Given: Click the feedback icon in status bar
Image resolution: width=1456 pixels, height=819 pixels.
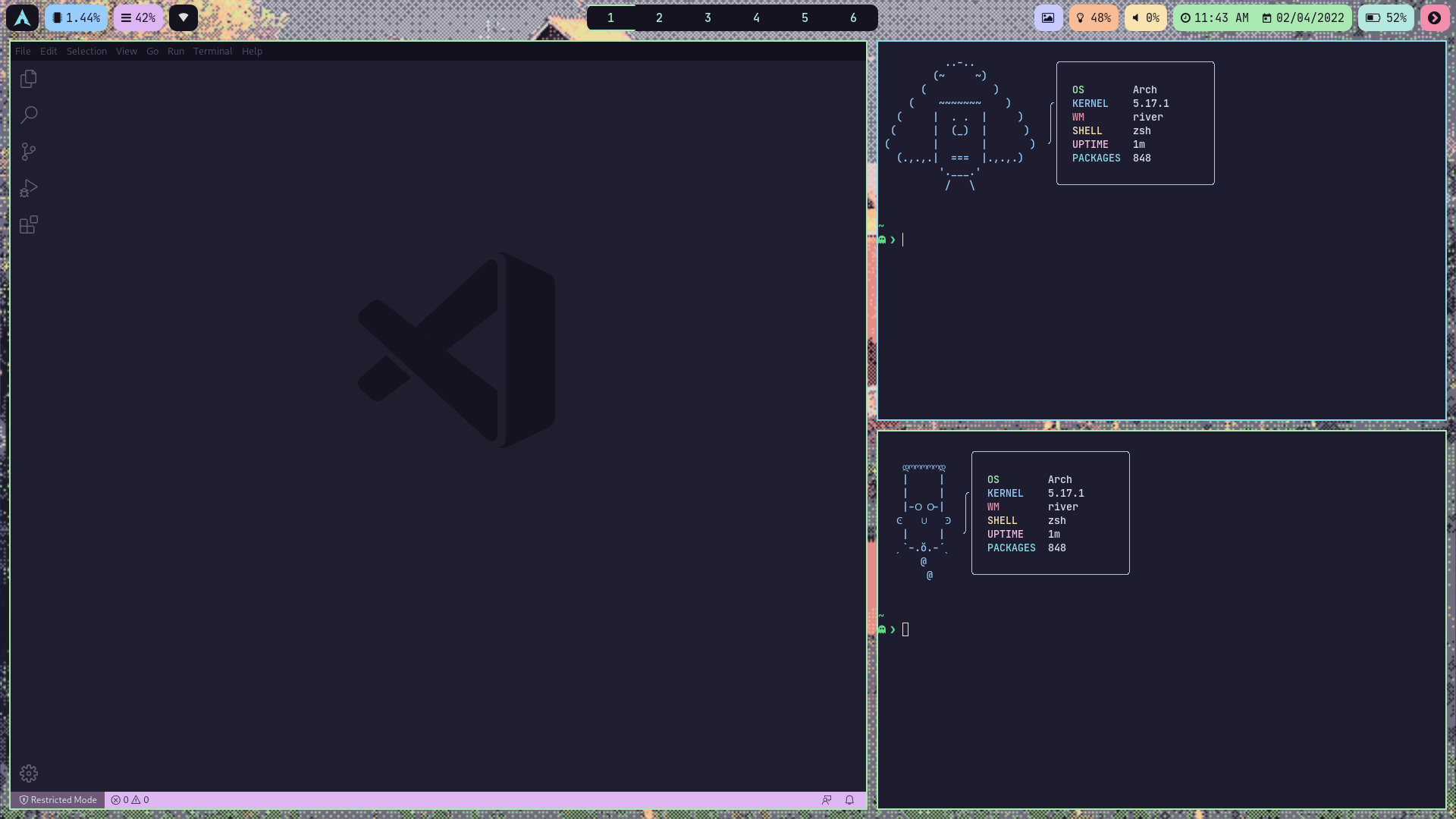Looking at the screenshot, I should point(827,800).
